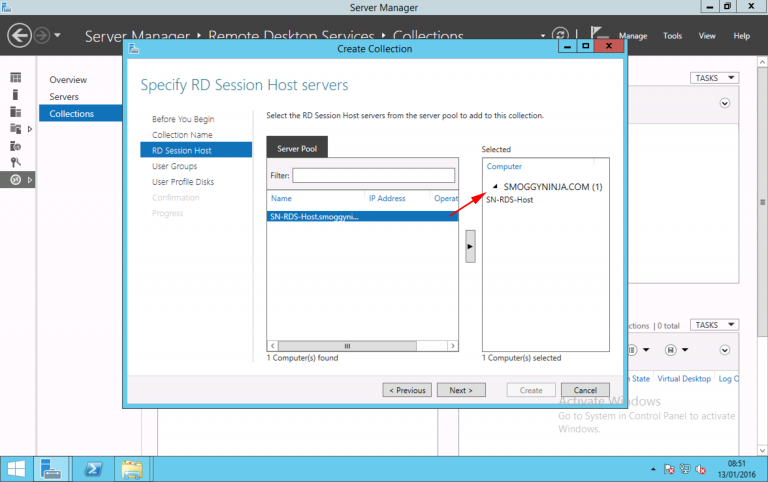This screenshot has width=768, height=482.
Task: Open the Help menu
Action: pos(742,36)
